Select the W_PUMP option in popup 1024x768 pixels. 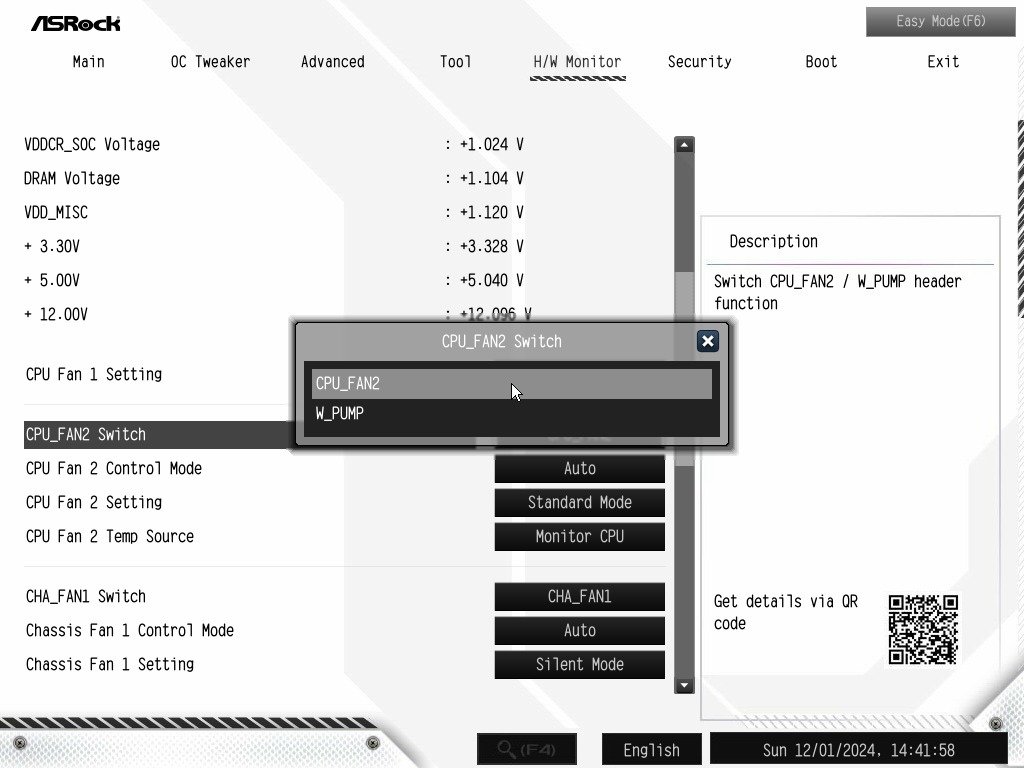[511, 413]
